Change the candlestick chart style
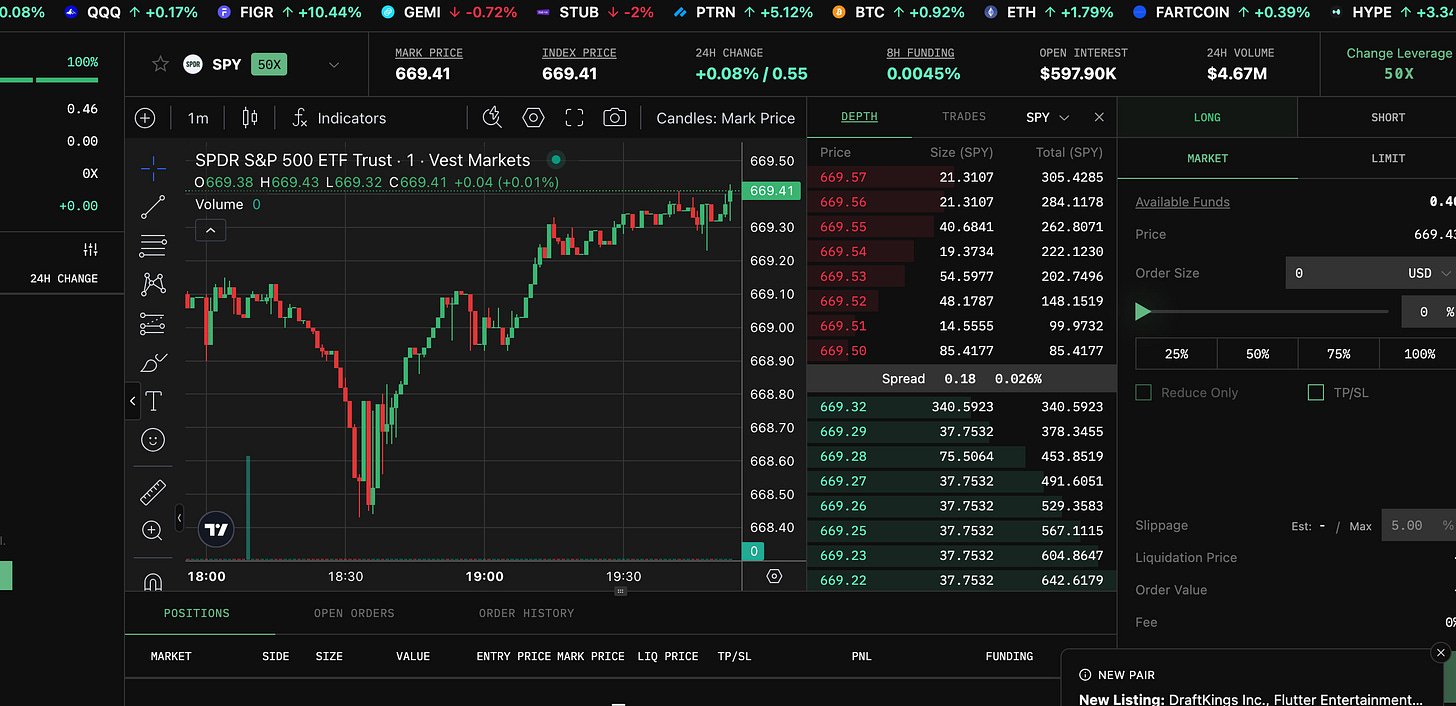The width and height of the screenshot is (1456, 706). (x=250, y=118)
